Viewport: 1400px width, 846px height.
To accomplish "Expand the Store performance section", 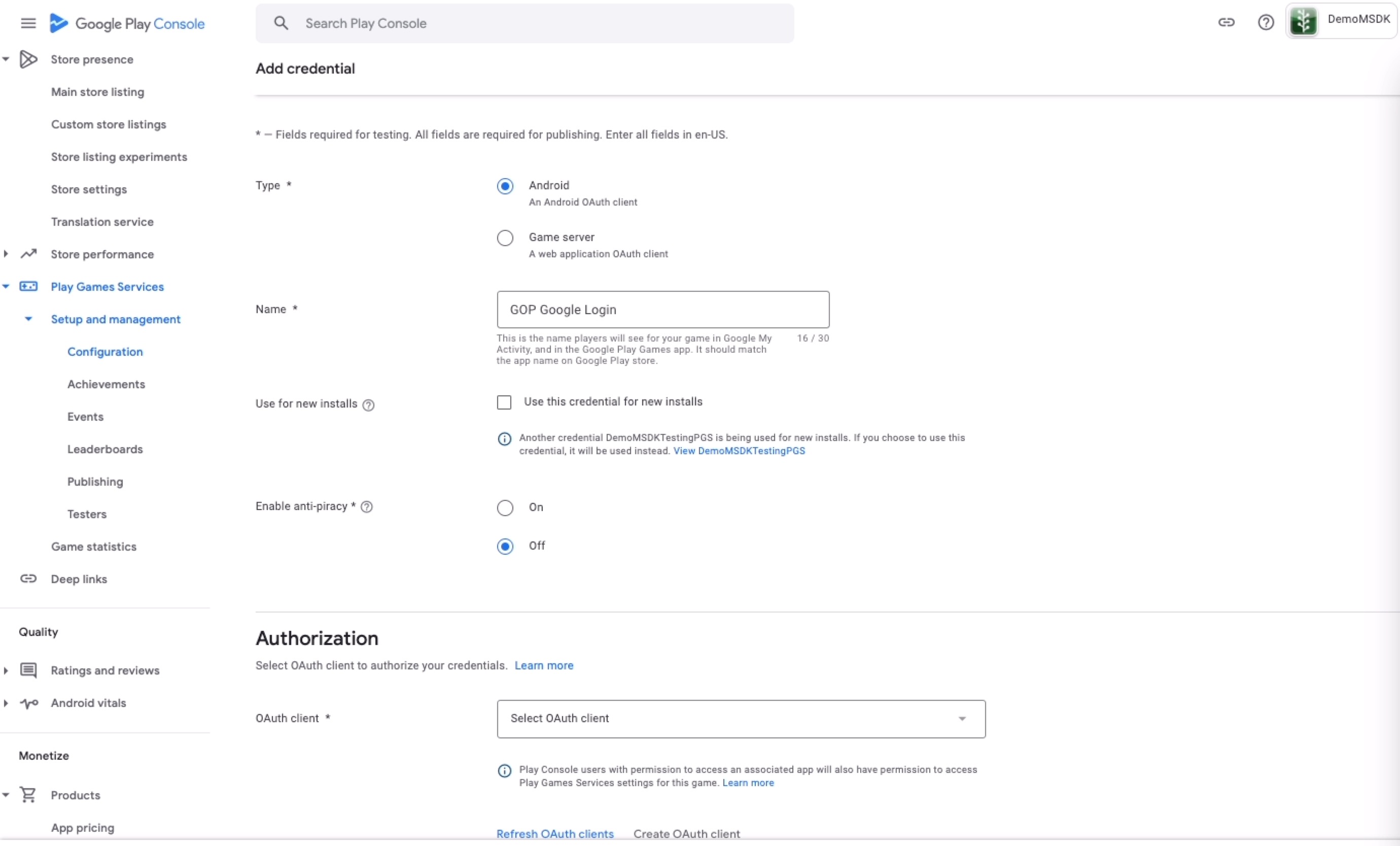I will click(6, 254).
